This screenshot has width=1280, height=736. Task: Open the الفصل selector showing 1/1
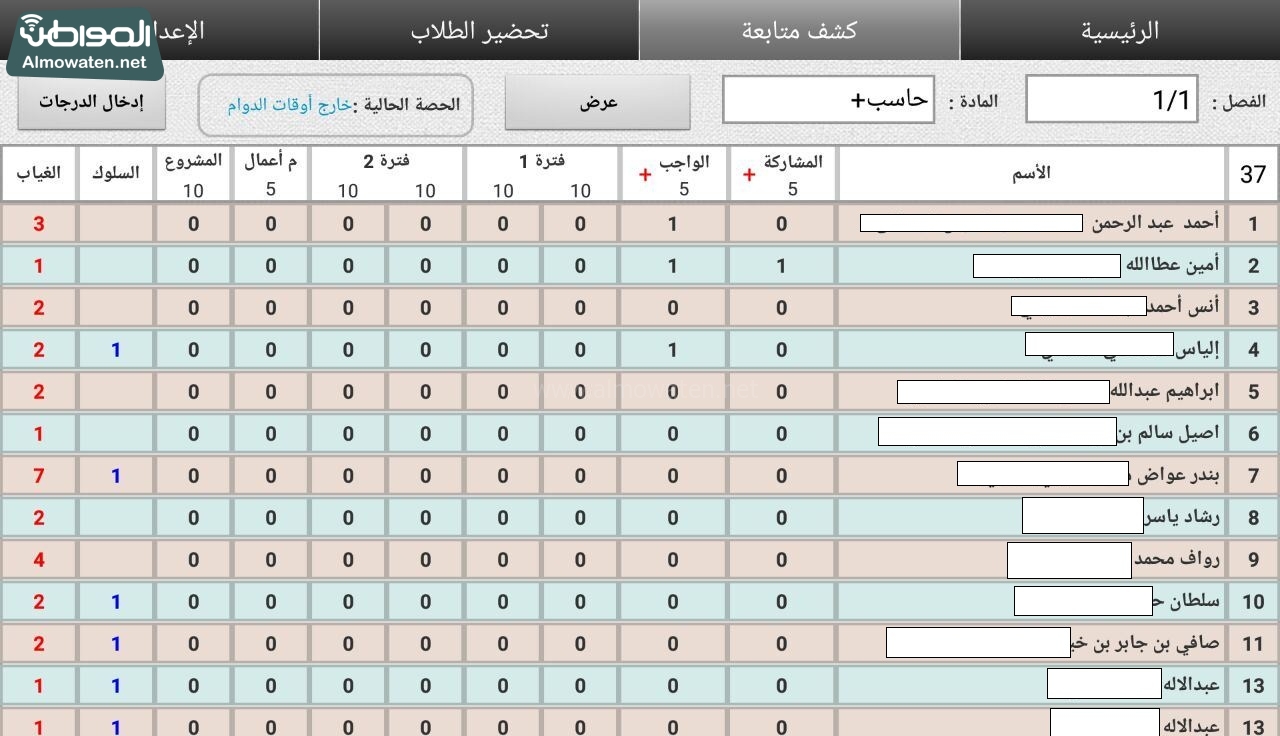pyautogui.click(x=1110, y=100)
